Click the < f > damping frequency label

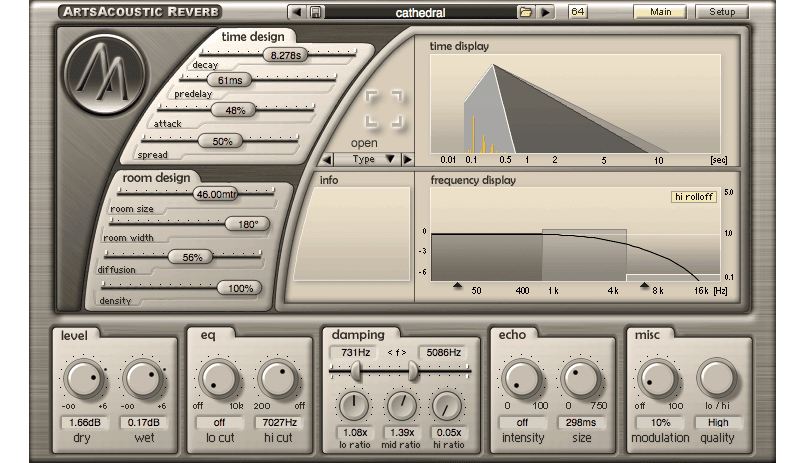pos(397,353)
